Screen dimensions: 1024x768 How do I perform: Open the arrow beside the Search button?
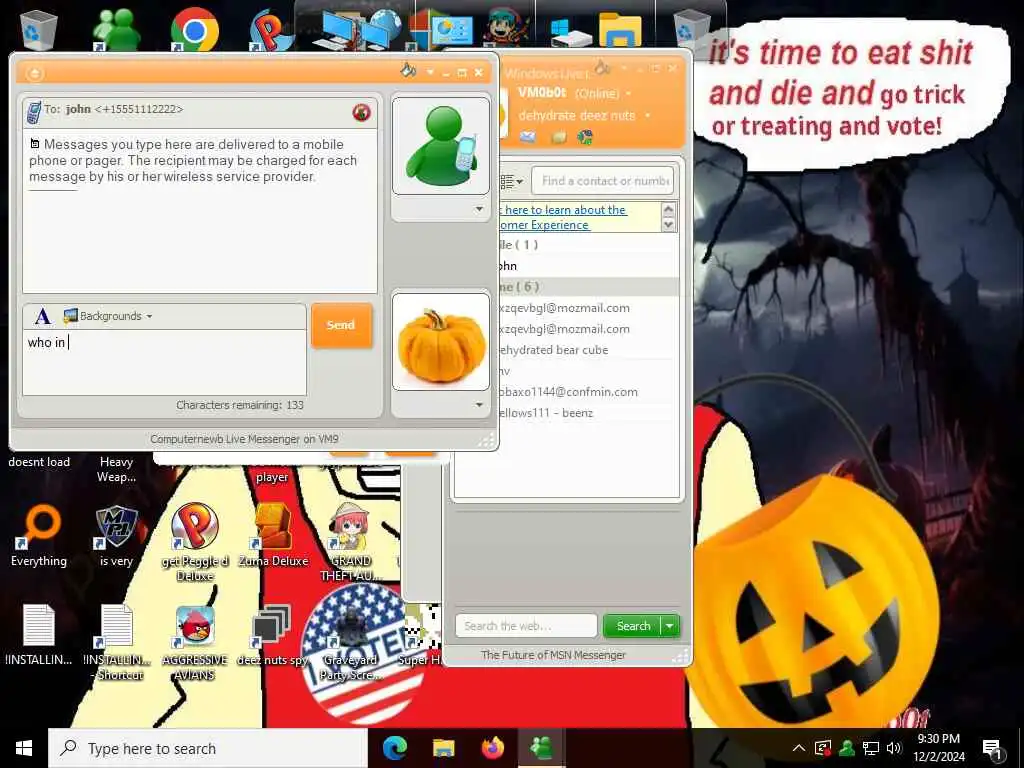[x=670, y=626]
